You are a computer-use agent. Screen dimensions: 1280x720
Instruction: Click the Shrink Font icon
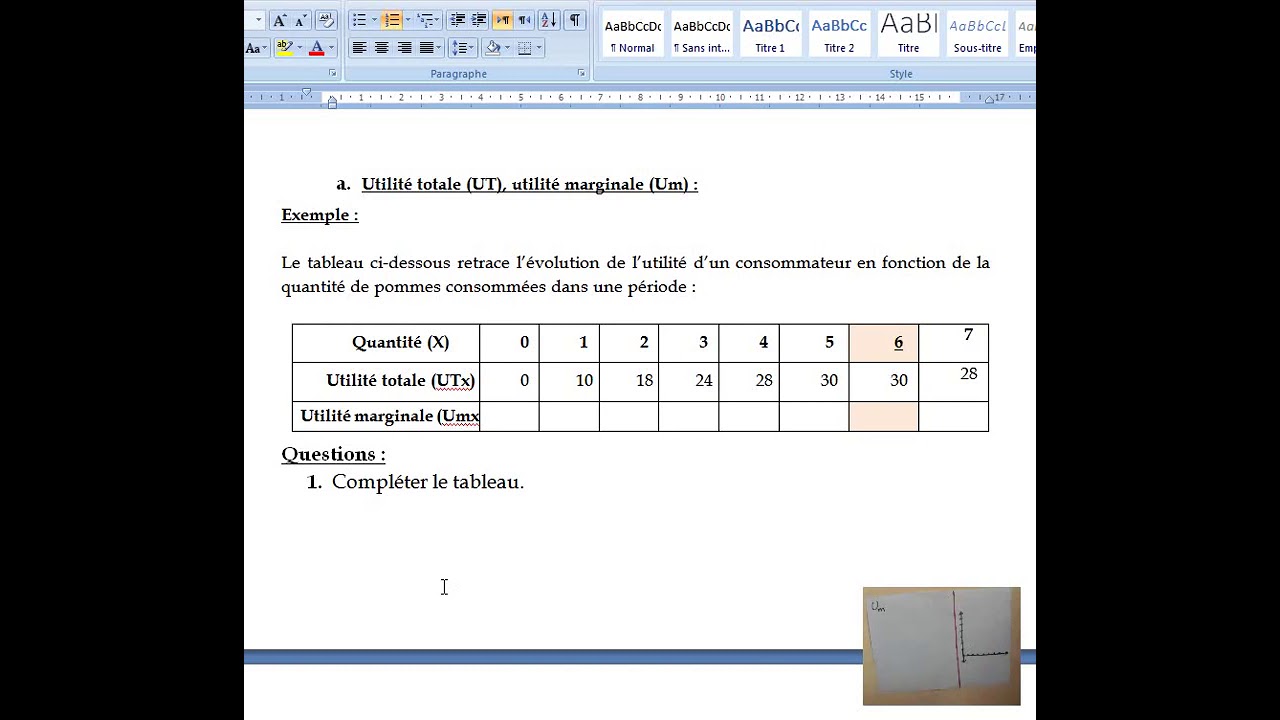(301, 20)
